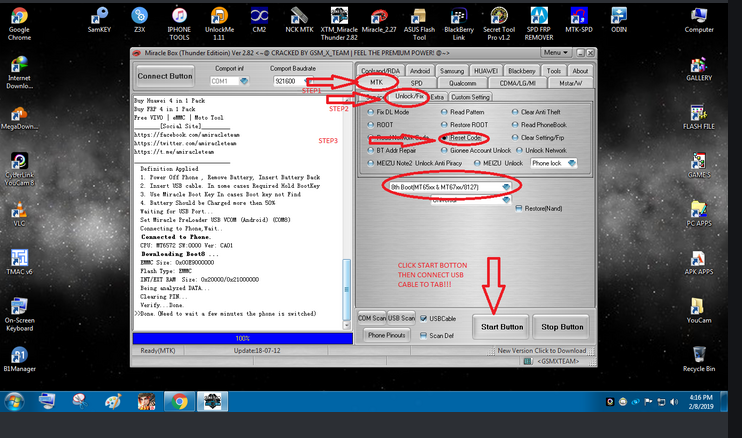The height and width of the screenshot is (438, 742).
Task: Open the VLC desktop shortcut
Action: (x=19, y=214)
